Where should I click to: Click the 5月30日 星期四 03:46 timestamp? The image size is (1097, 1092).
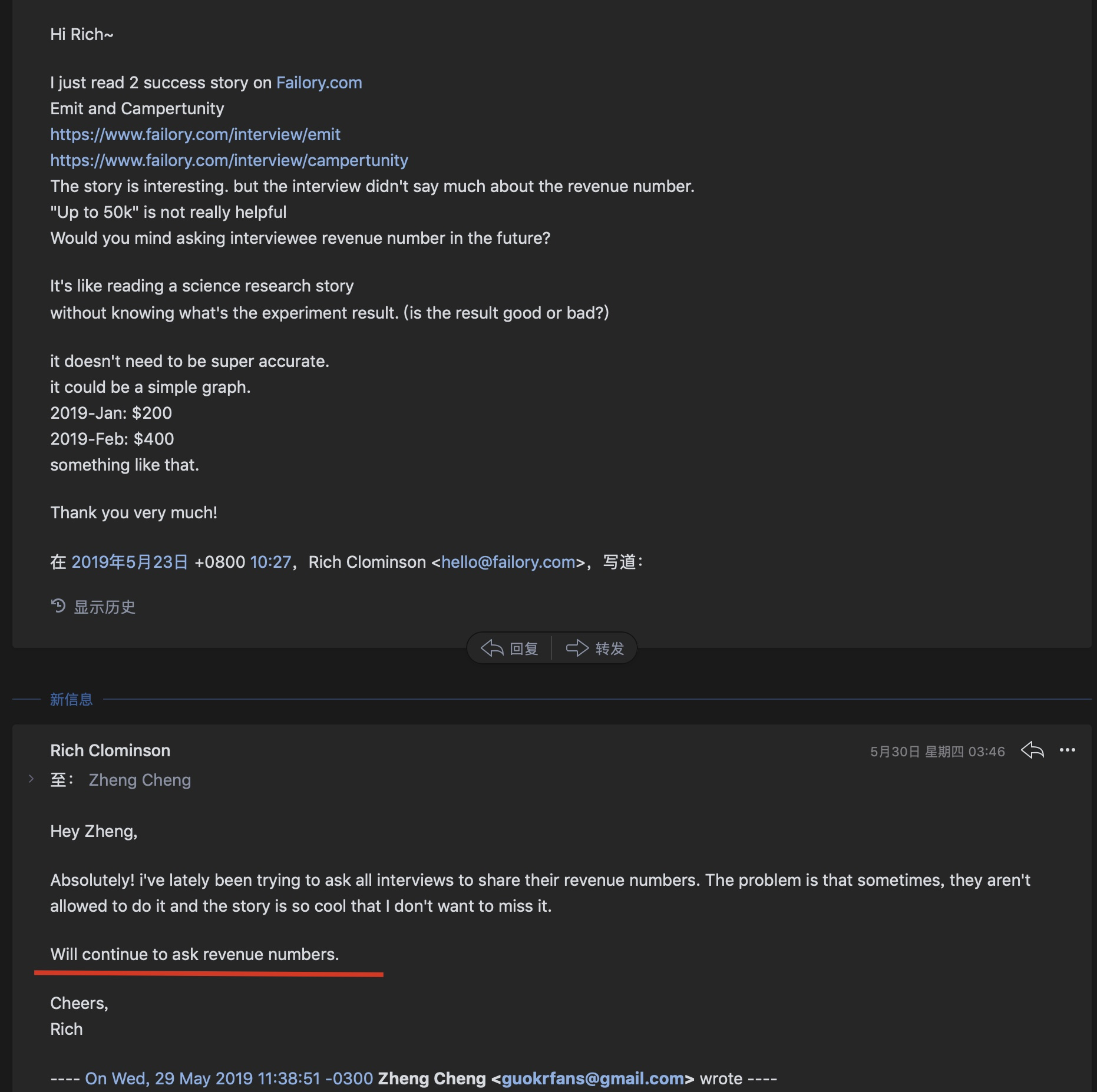[x=937, y=752]
